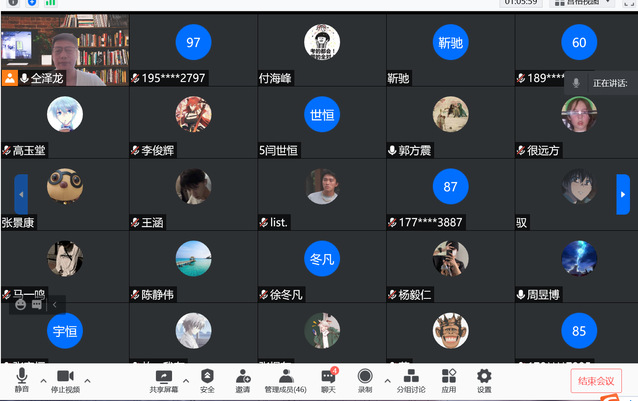Click the emoji reaction smiley icon

pos(20,303)
